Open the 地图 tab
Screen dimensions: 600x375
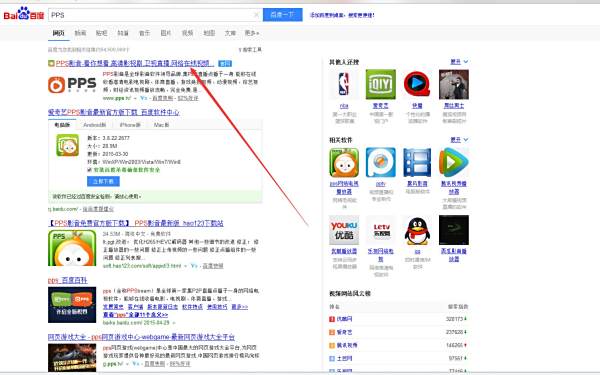(x=209, y=33)
